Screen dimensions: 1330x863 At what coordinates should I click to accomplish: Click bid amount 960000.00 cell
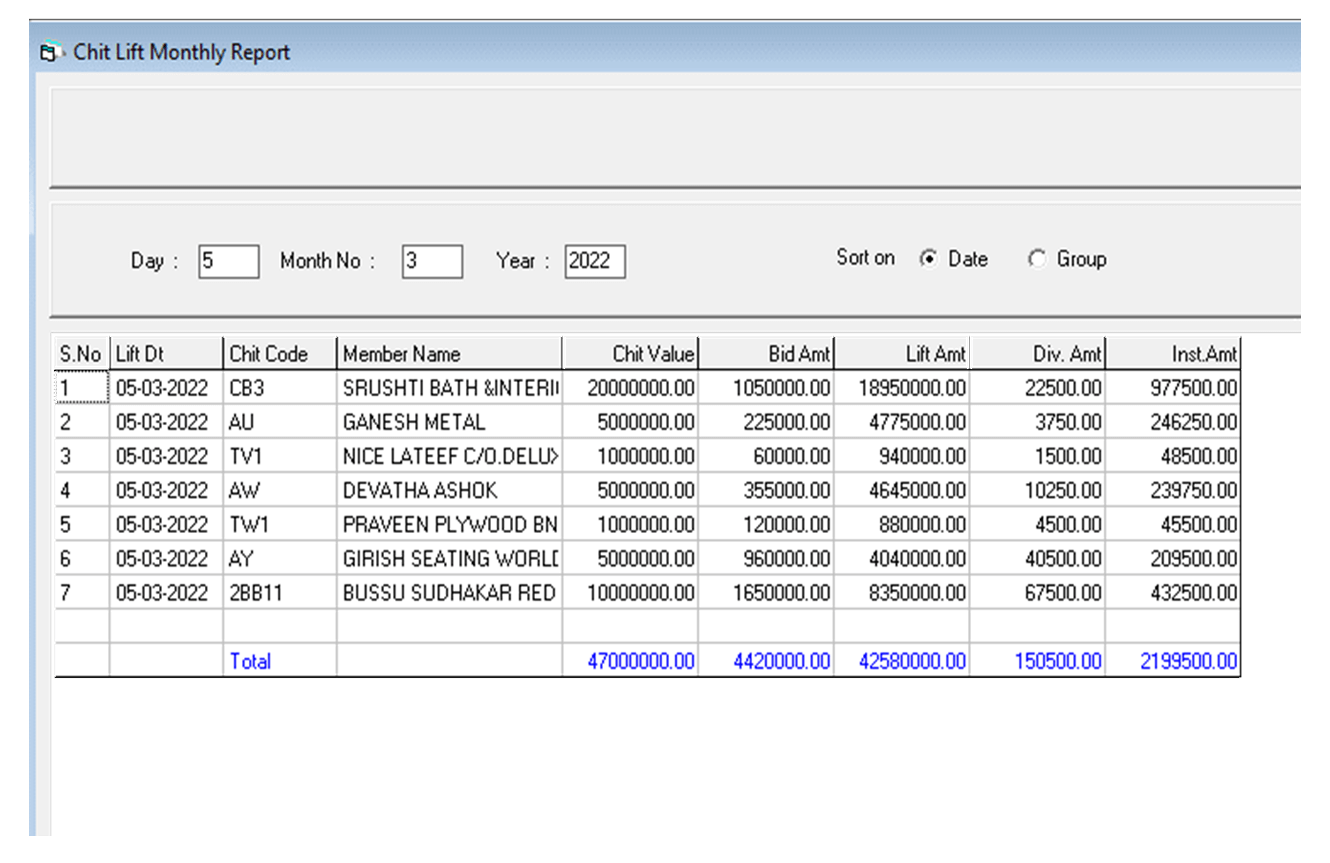[767, 558]
